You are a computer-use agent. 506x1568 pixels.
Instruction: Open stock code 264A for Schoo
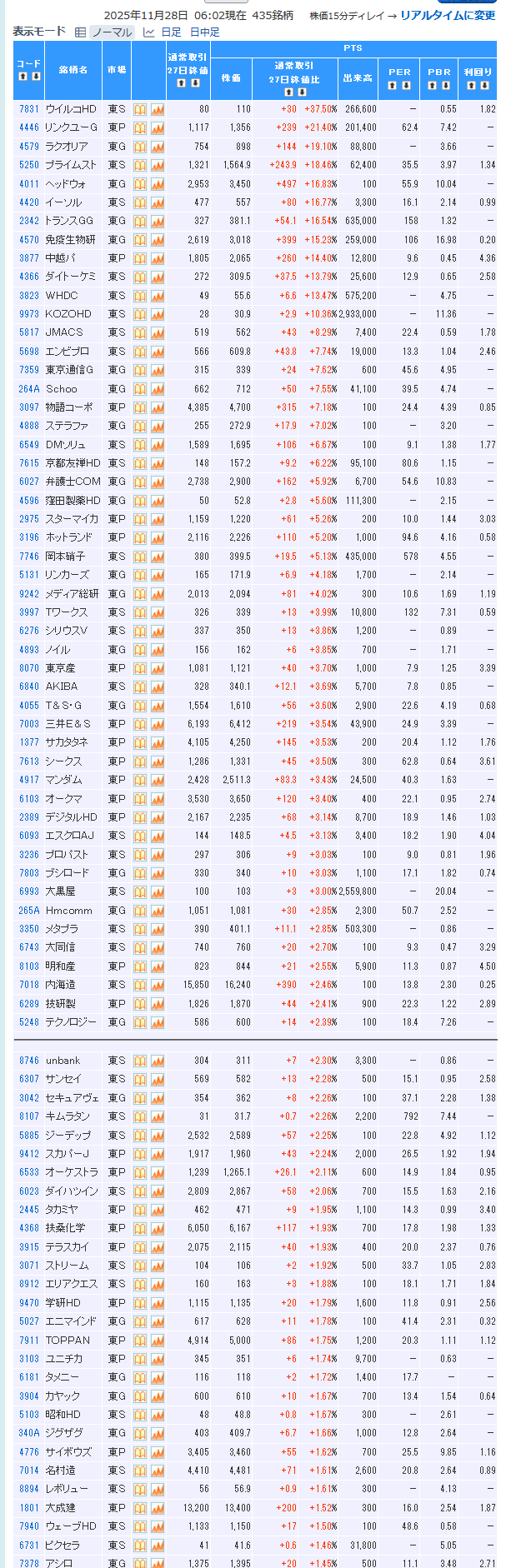[29, 389]
